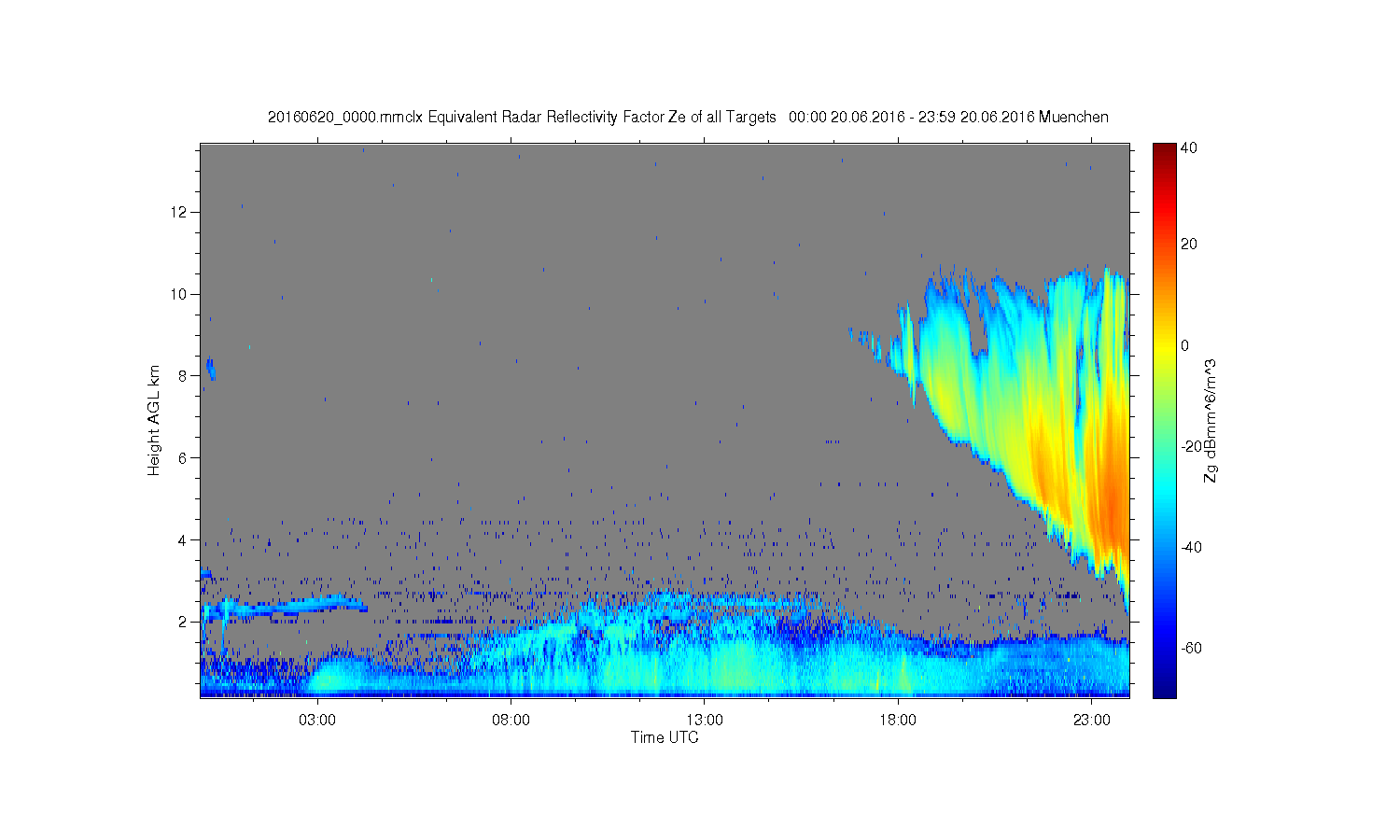
Task: Click the height tick label 8
Action: [184, 376]
